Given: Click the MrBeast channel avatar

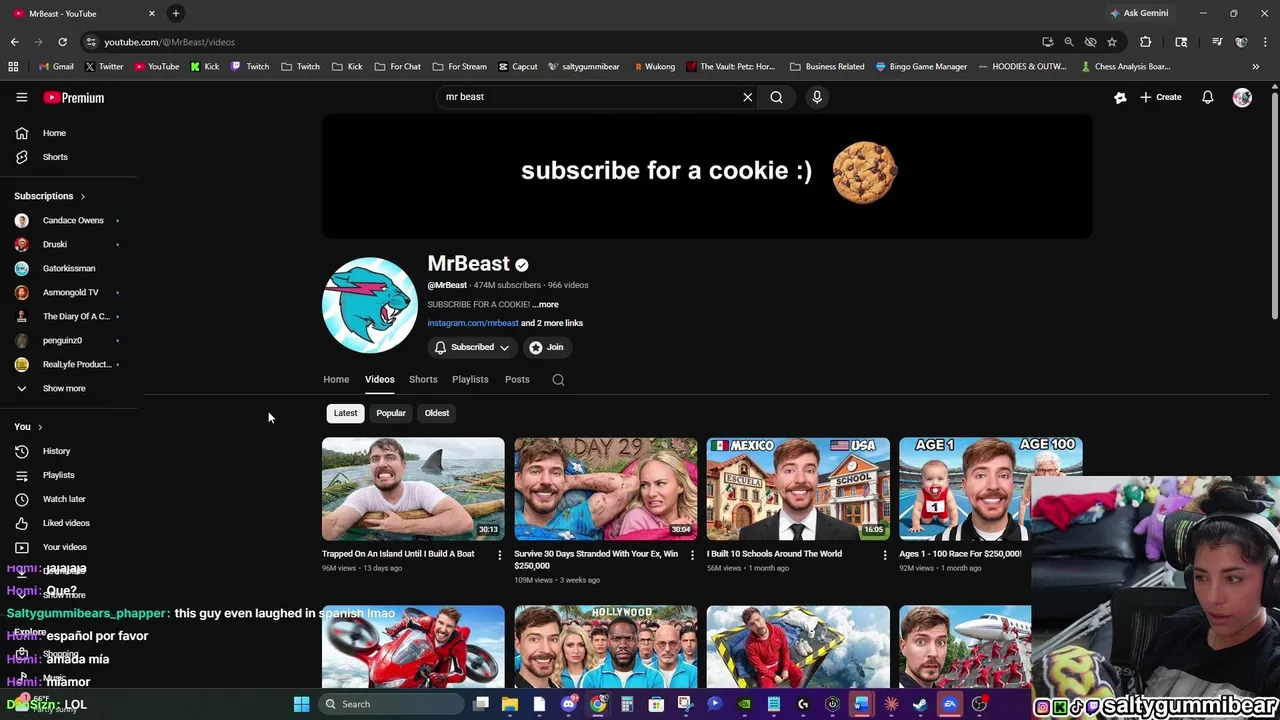Looking at the screenshot, I should [369, 305].
